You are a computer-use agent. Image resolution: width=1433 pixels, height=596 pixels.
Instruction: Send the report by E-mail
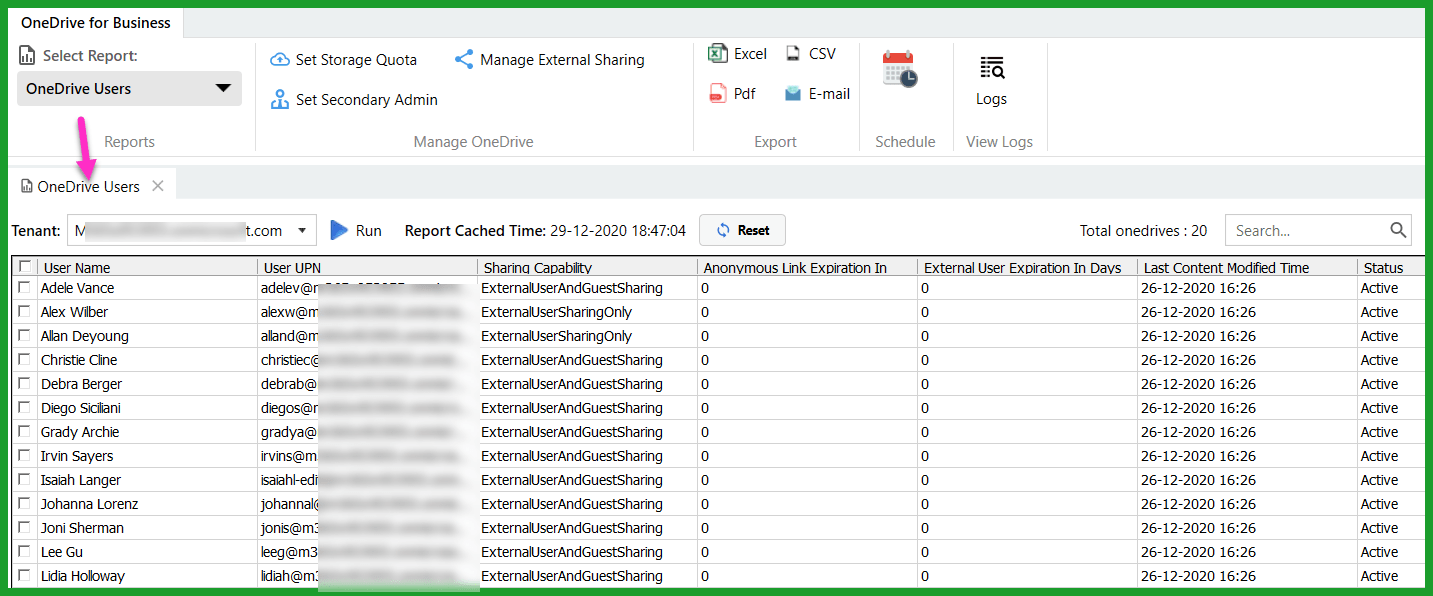pyautogui.click(x=817, y=94)
